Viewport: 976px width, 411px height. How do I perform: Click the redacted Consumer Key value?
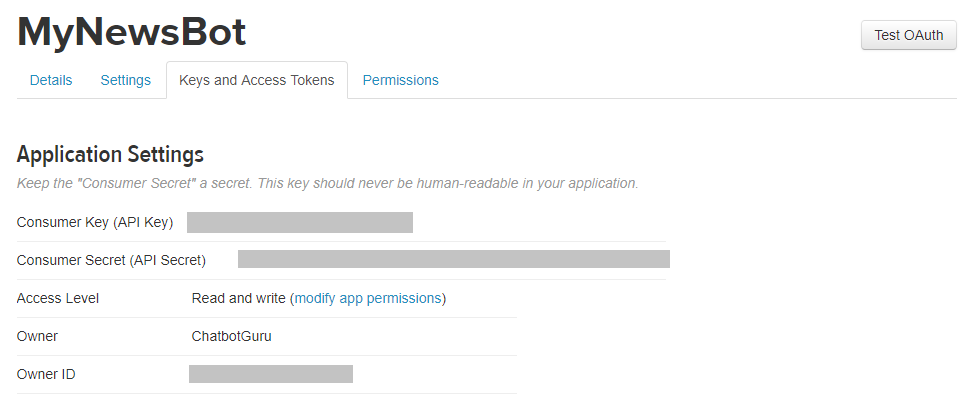[x=299, y=222]
